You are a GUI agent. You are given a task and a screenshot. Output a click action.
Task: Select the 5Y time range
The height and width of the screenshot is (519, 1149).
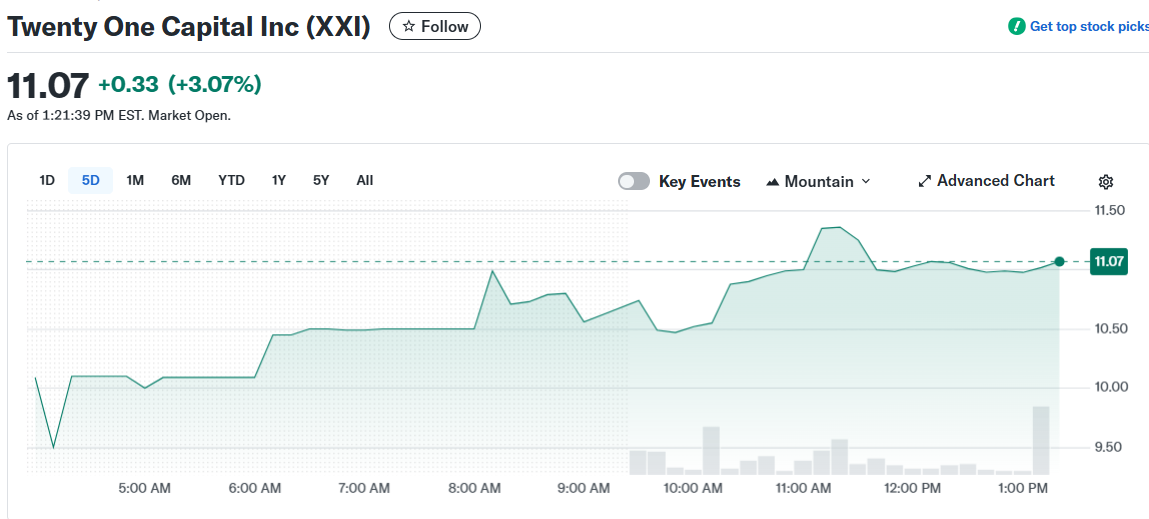(321, 180)
